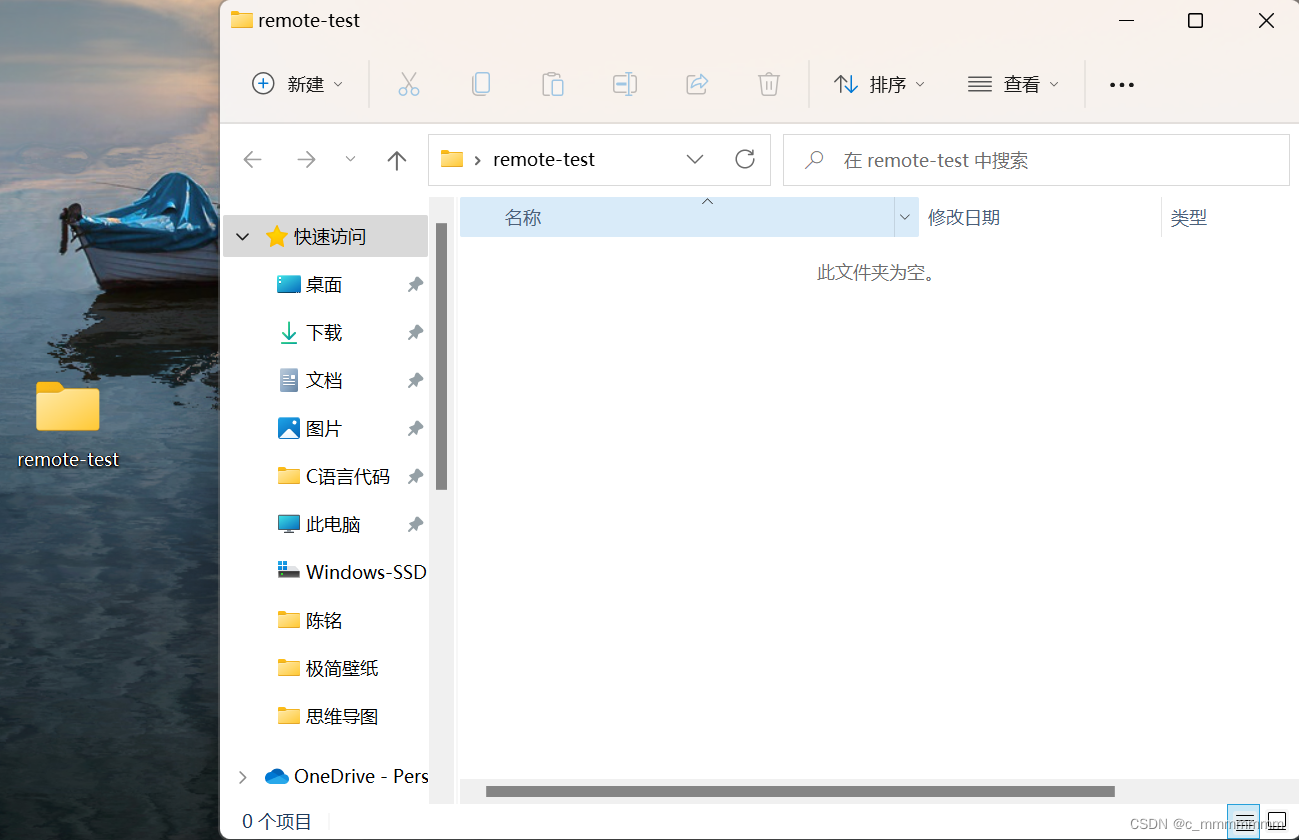Unpin 桌面 via its pin icon

(415, 285)
